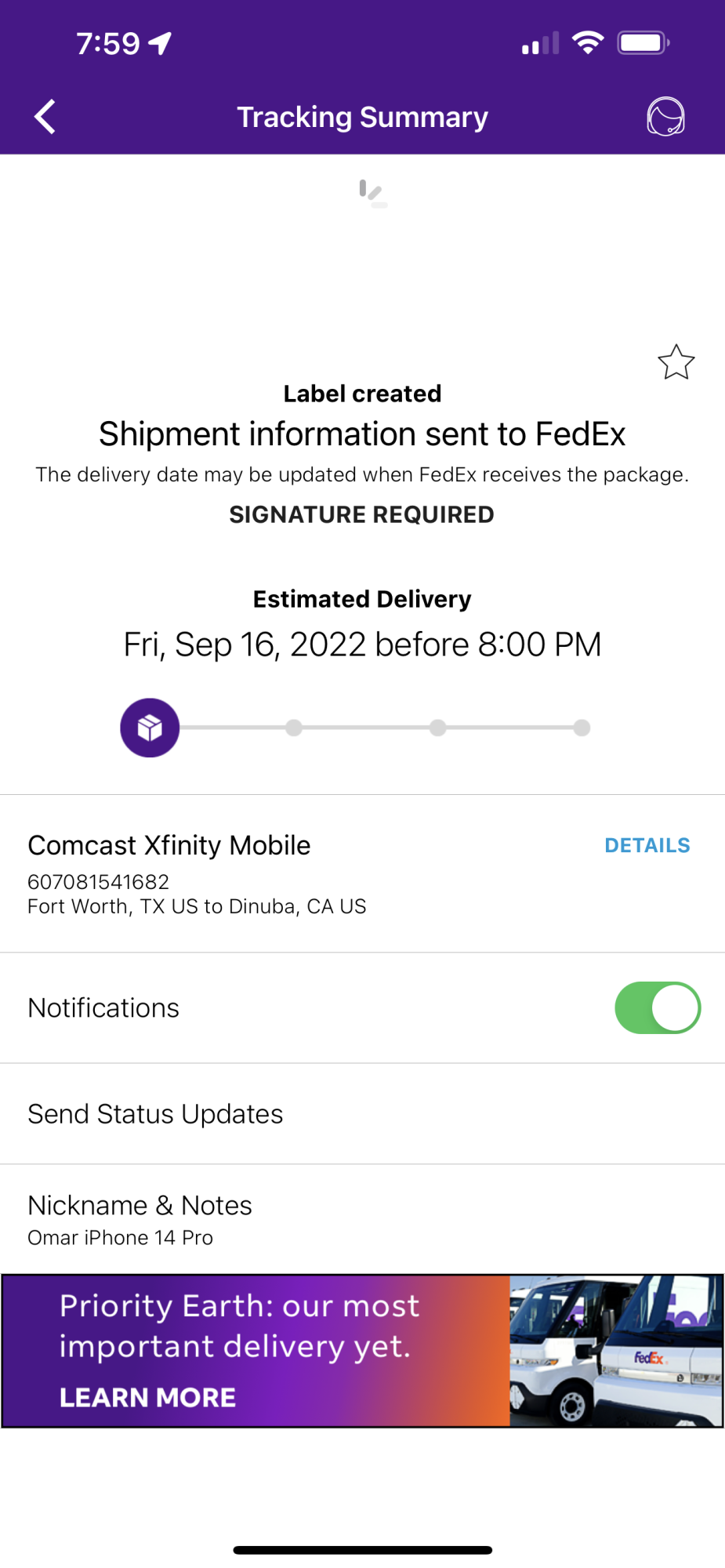Select the third progress tracker dot
The height and width of the screenshot is (1568, 725).
[438, 728]
